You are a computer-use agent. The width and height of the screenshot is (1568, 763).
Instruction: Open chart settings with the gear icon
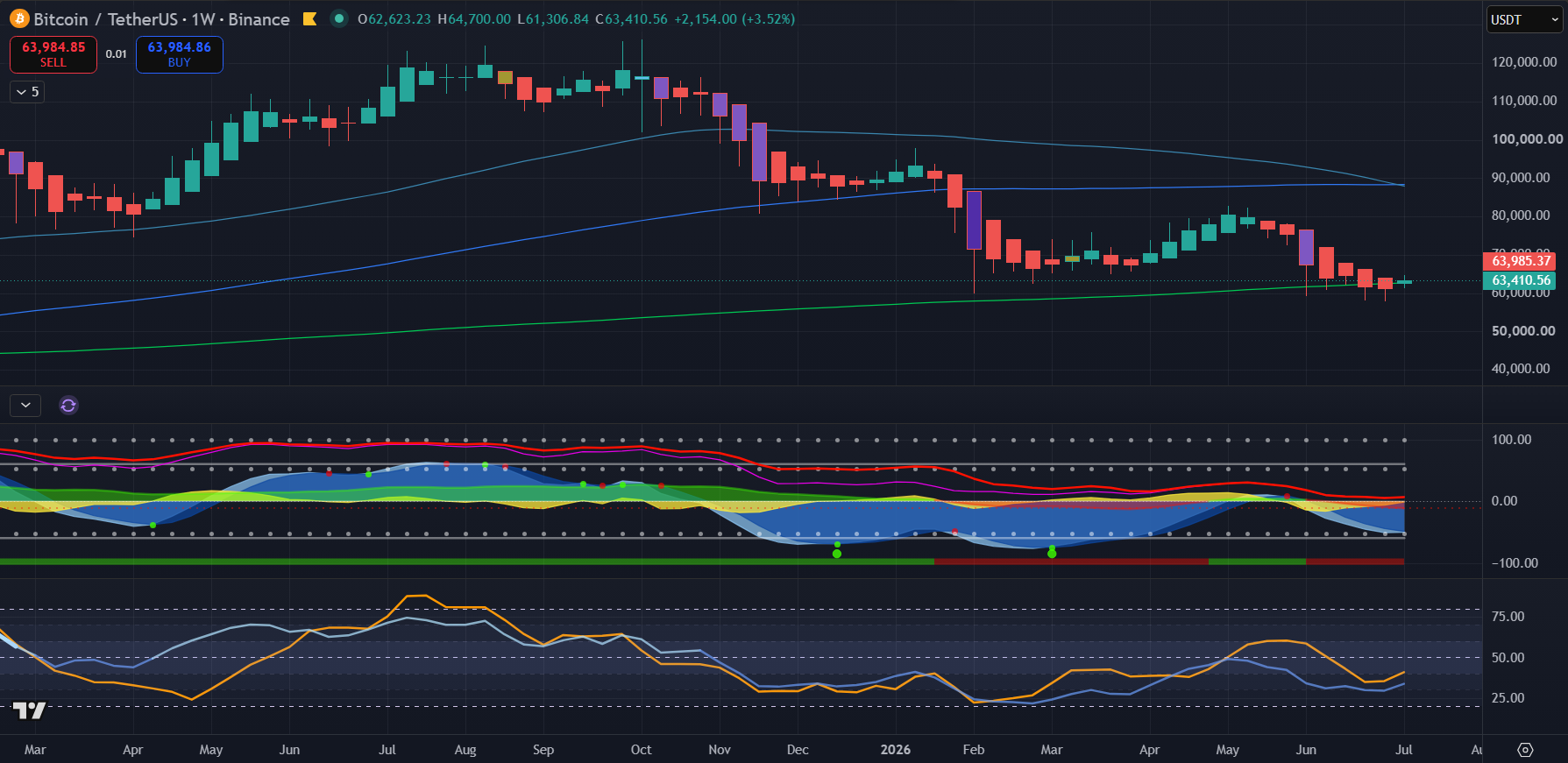click(1525, 750)
